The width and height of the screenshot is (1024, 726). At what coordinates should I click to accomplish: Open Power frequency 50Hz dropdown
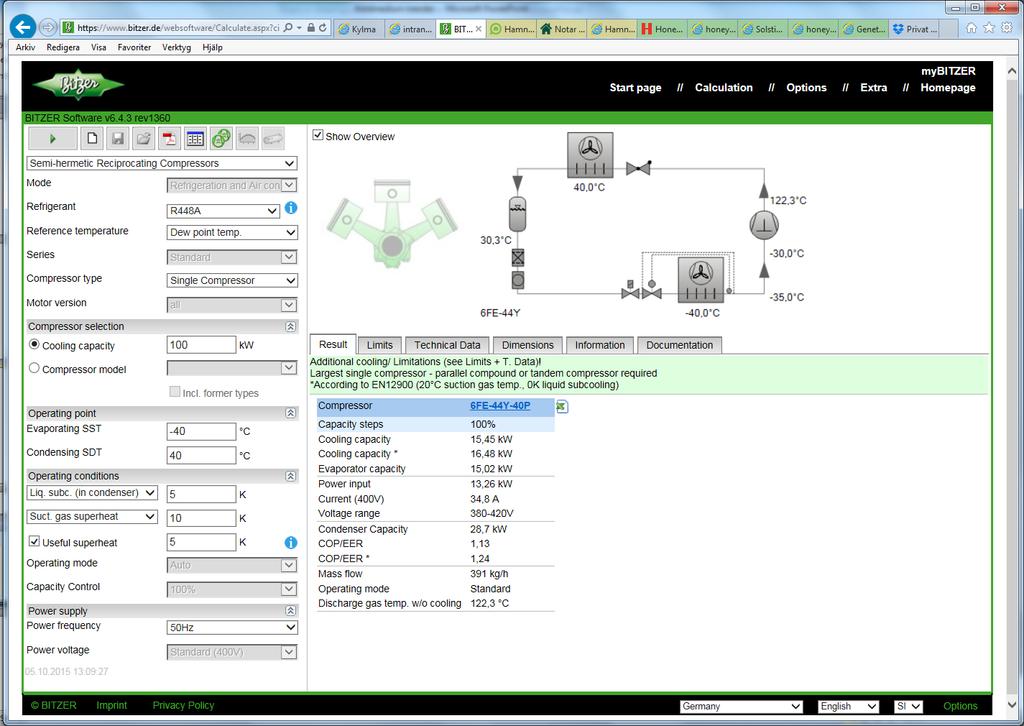(x=232, y=627)
